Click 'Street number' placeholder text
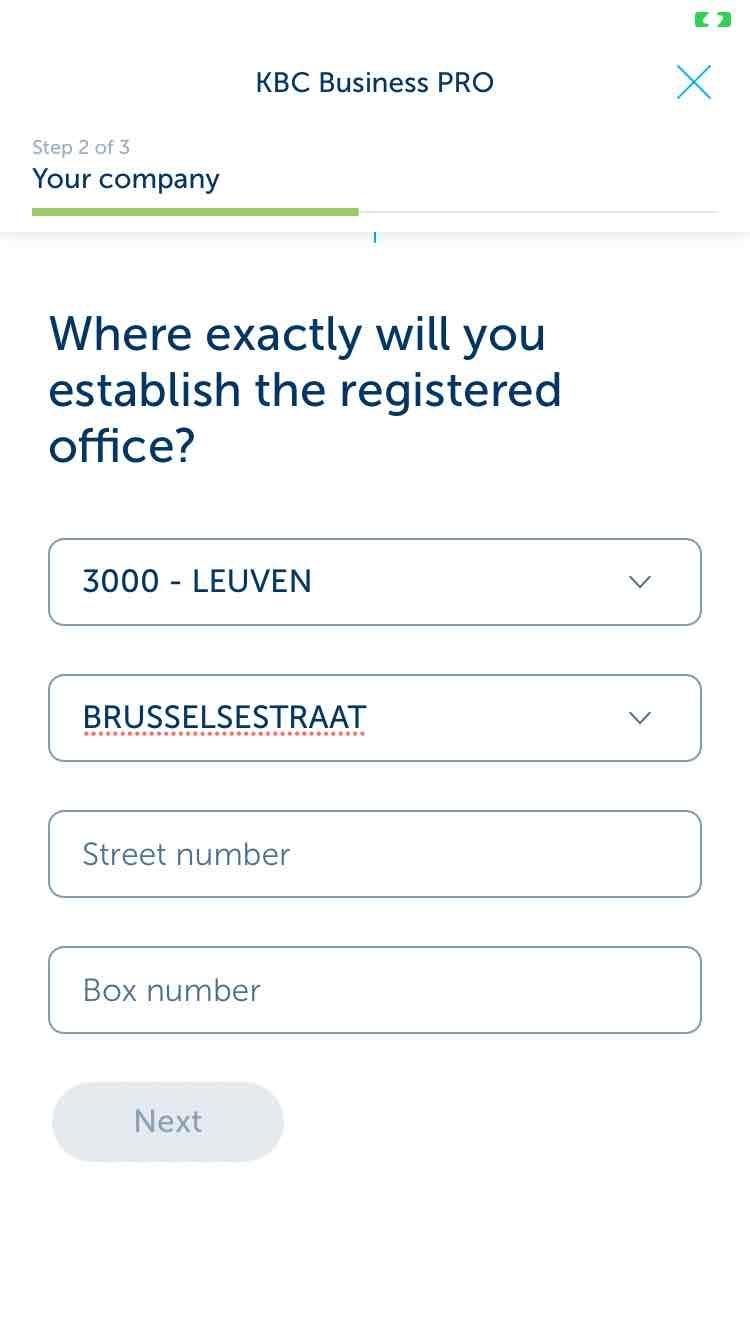The width and height of the screenshot is (750, 1334). tap(186, 854)
